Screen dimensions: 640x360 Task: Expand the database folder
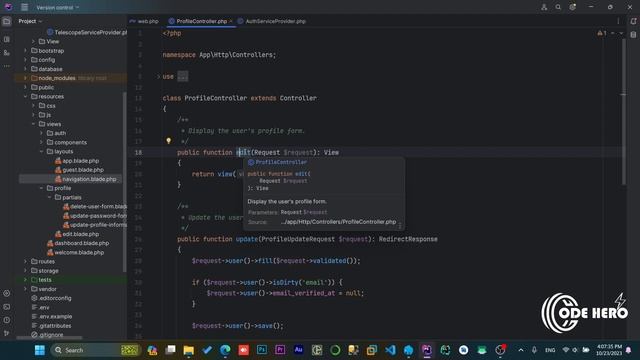click(25, 69)
